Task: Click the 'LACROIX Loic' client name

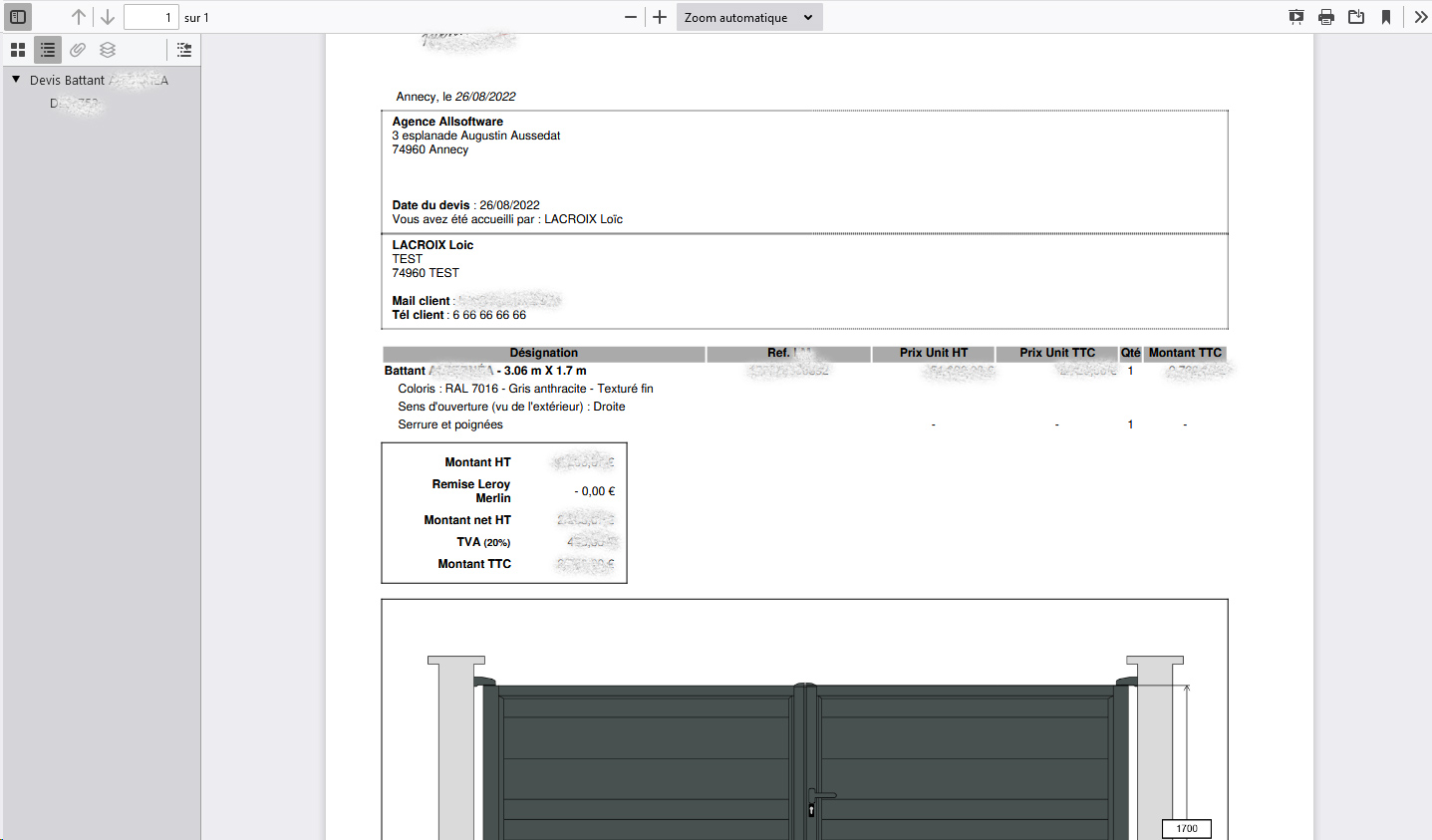Action: coord(432,245)
